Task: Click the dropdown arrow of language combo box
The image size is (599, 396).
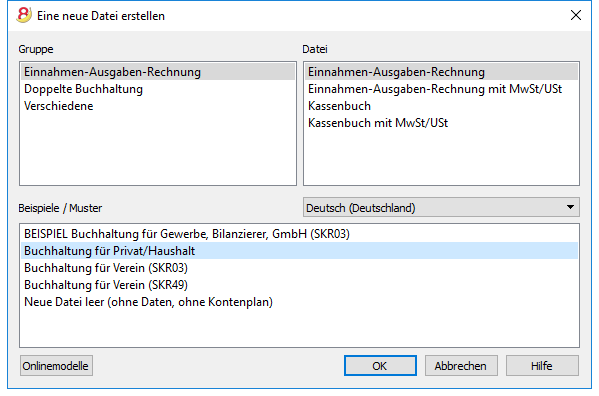Action: coord(570,207)
